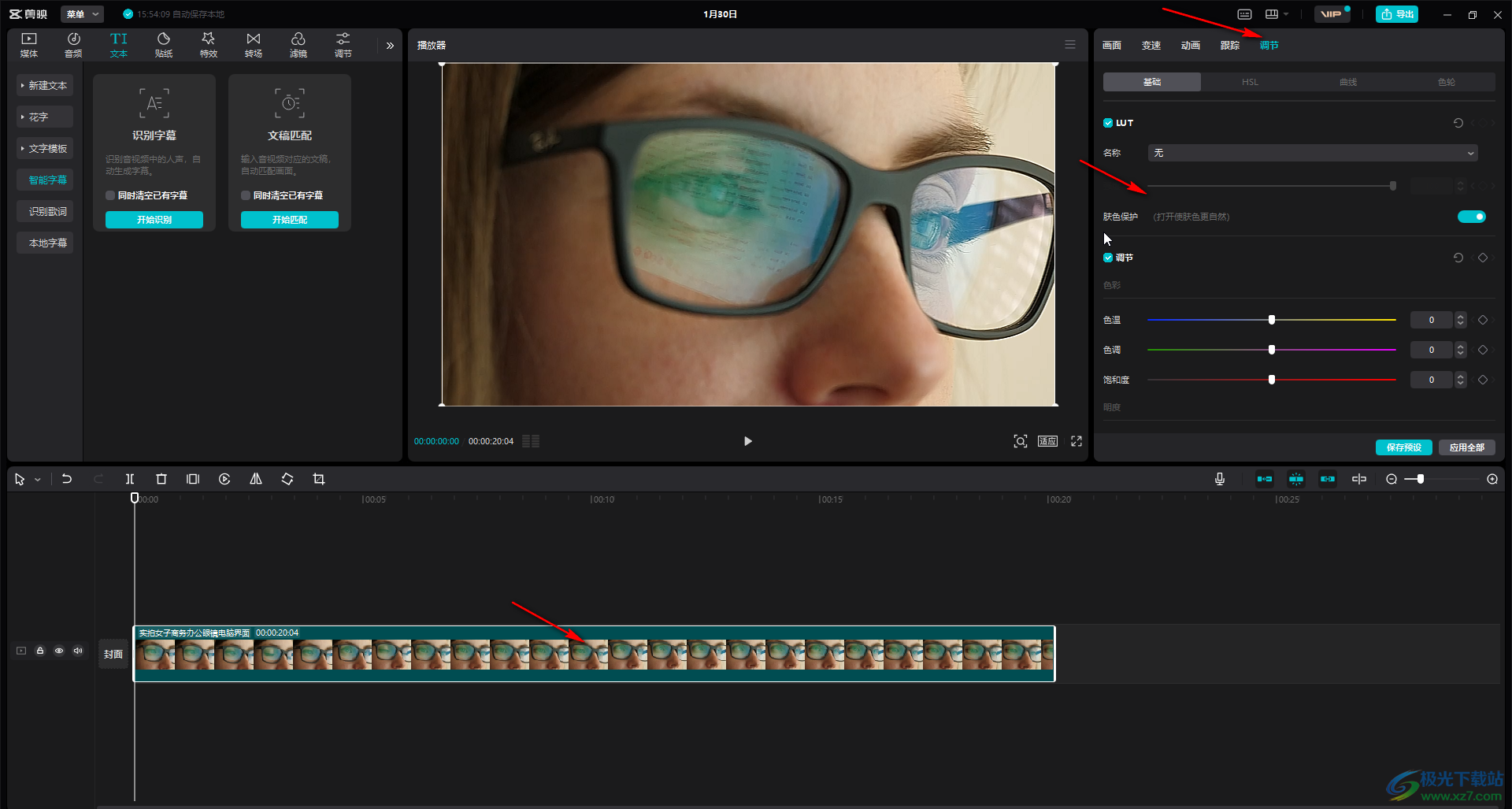This screenshot has height=809, width=1512.
Task: Click the 色温 slider handle
Action: (x=1272, y=320)
